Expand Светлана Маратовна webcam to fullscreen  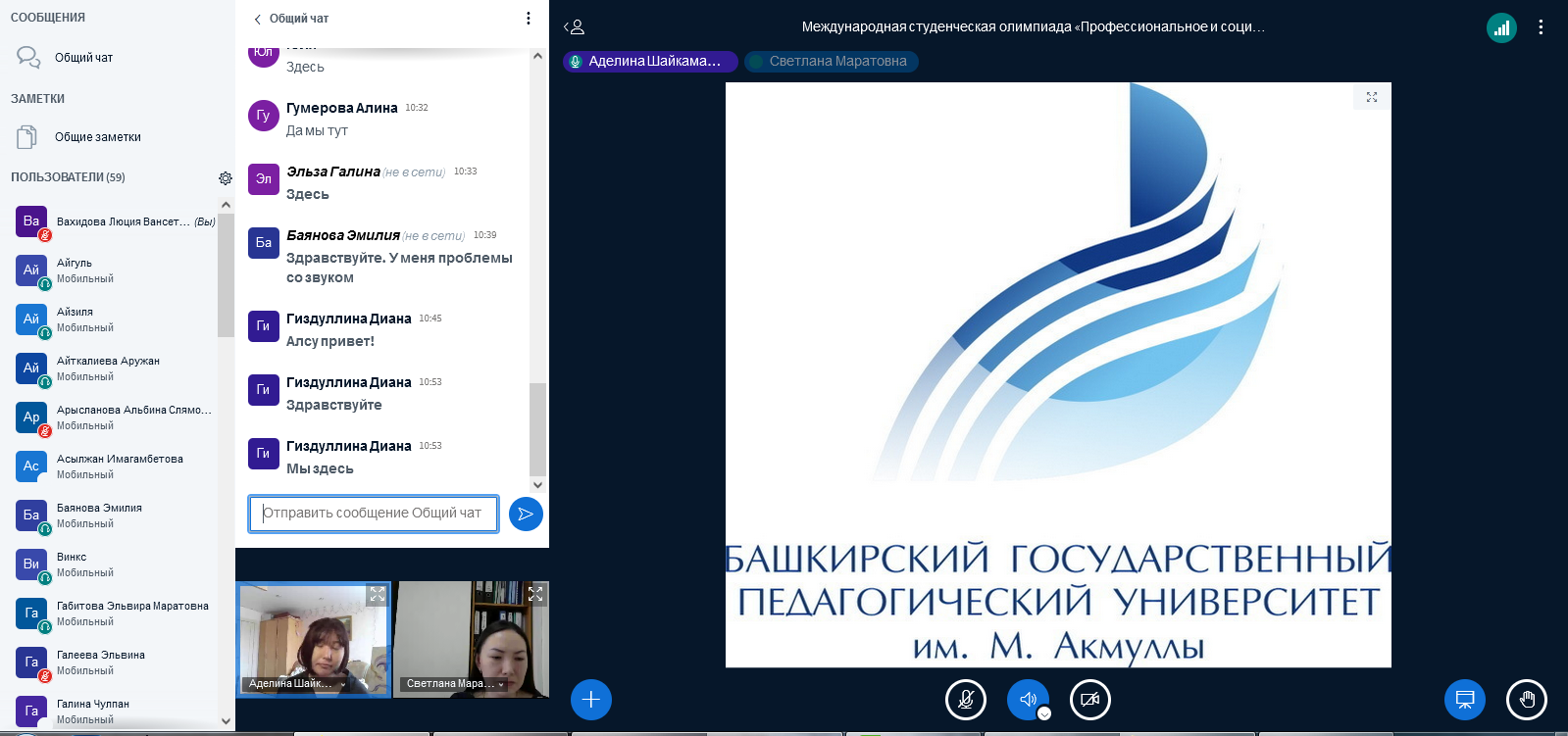535,594
